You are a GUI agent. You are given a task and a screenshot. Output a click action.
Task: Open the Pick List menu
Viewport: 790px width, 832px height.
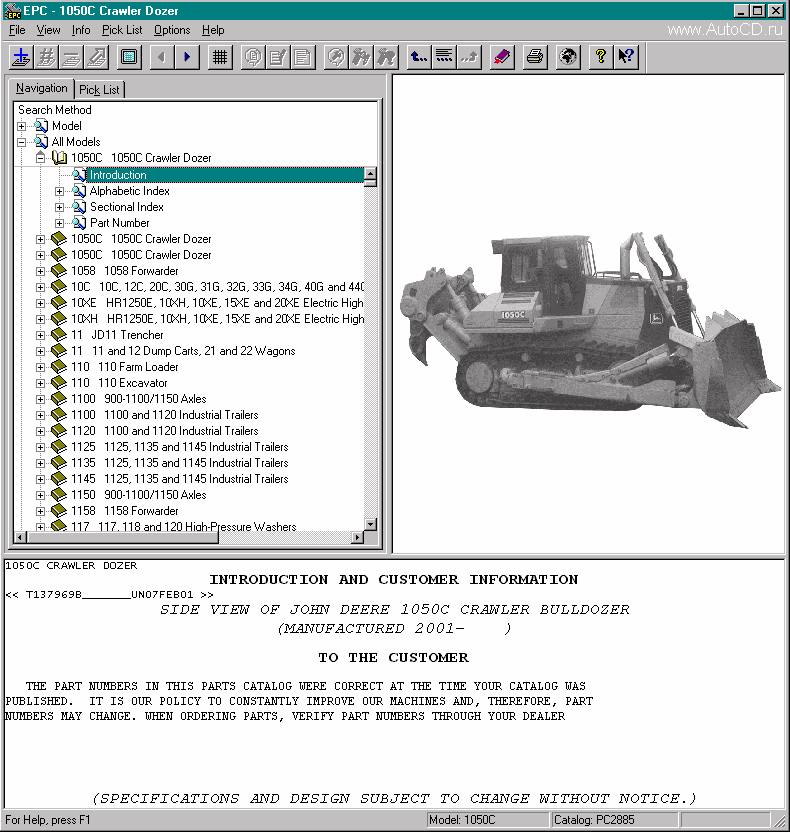(122, 30)
